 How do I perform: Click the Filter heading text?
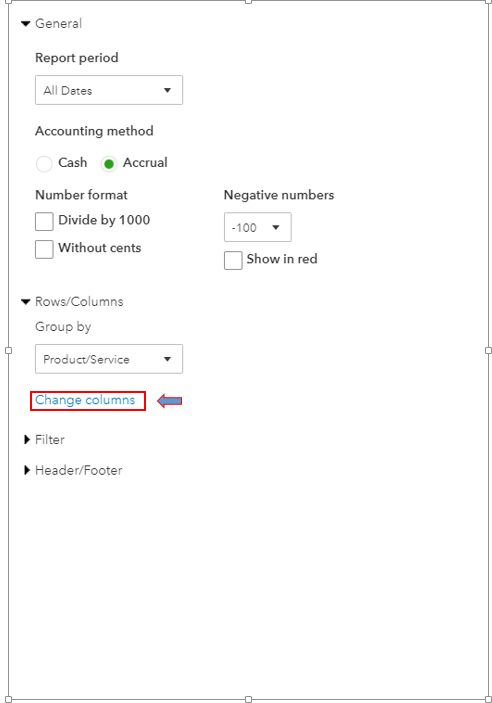pyautogui.click(x=50, y=439)
